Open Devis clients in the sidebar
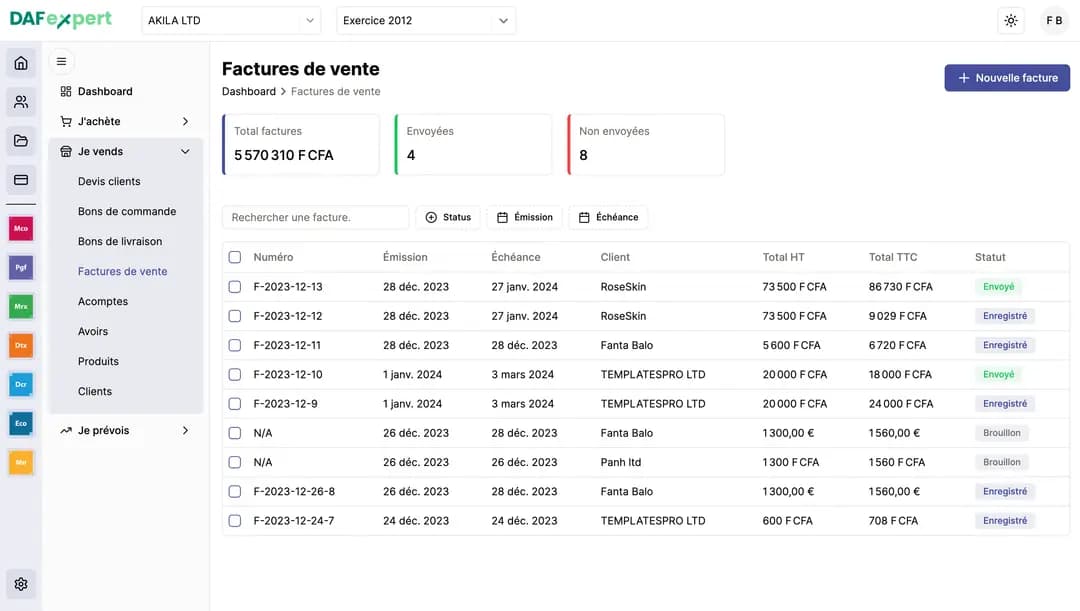The image size is (1080, 611). [109, 182]
